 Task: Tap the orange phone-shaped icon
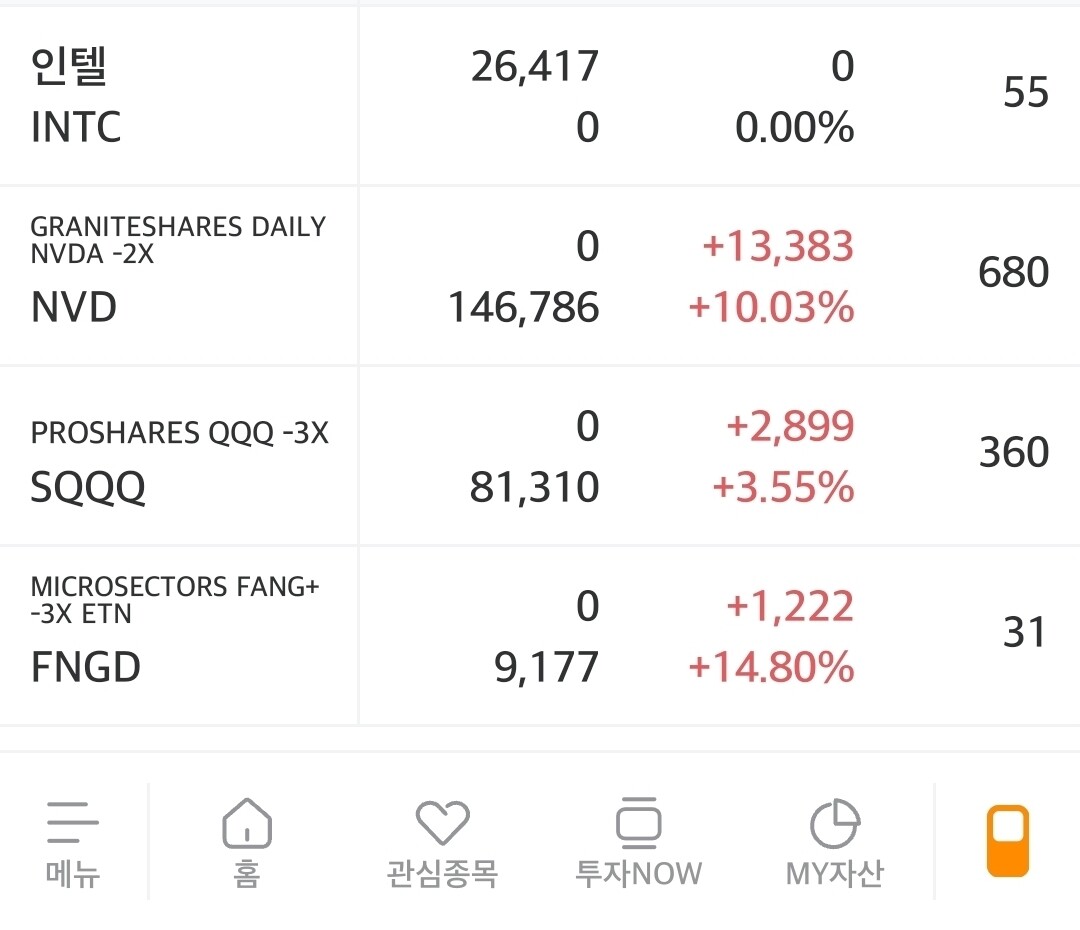coord(1007,841)
